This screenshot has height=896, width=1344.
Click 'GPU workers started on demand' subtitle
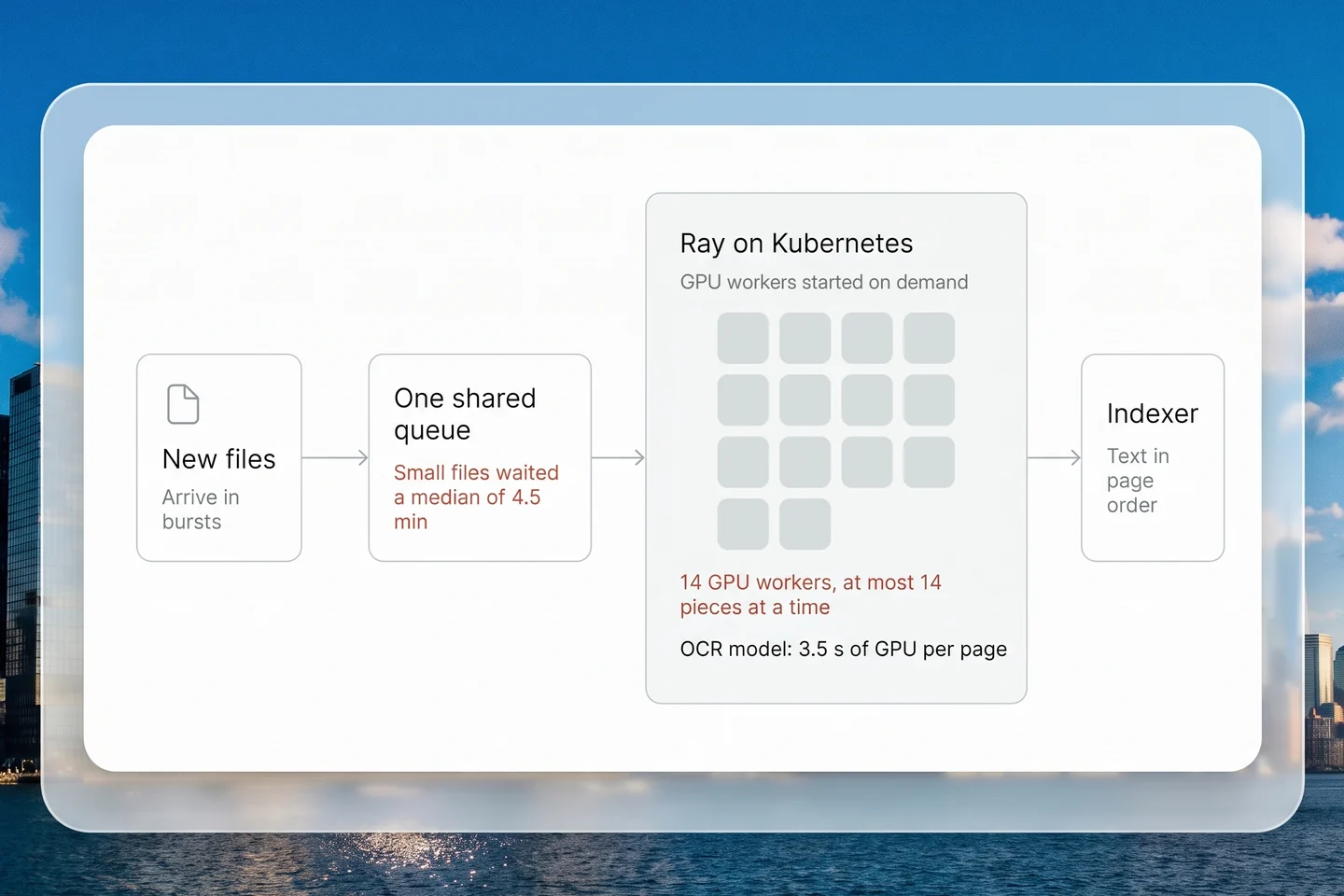click(824, 282)
